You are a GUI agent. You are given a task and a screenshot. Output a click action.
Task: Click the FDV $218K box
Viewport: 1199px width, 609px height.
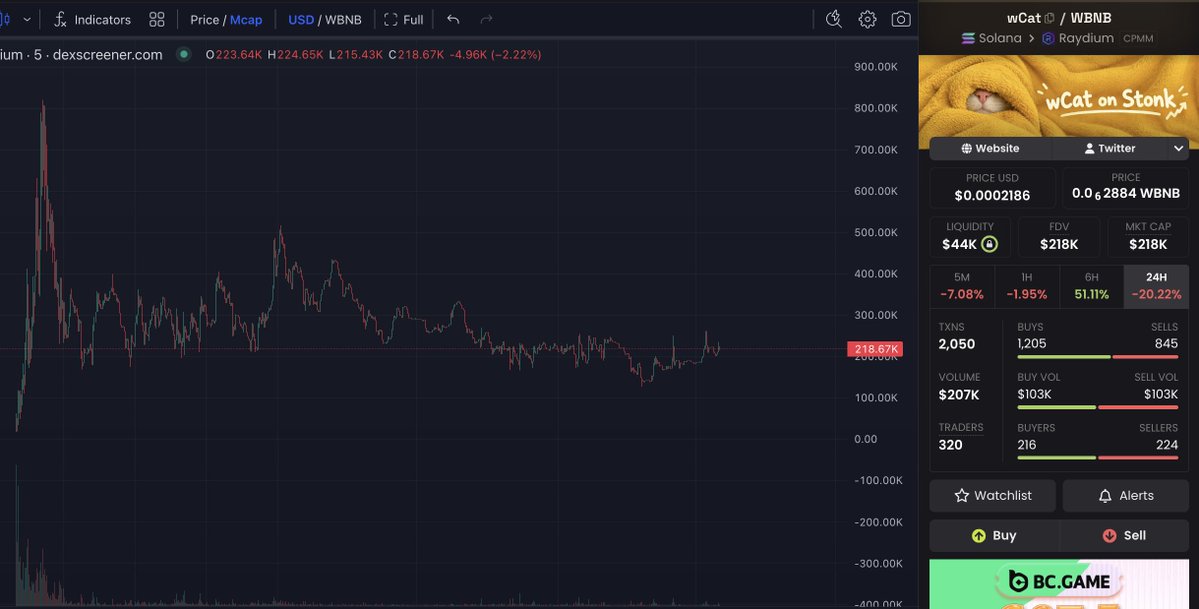click(x=1059, y=236)
